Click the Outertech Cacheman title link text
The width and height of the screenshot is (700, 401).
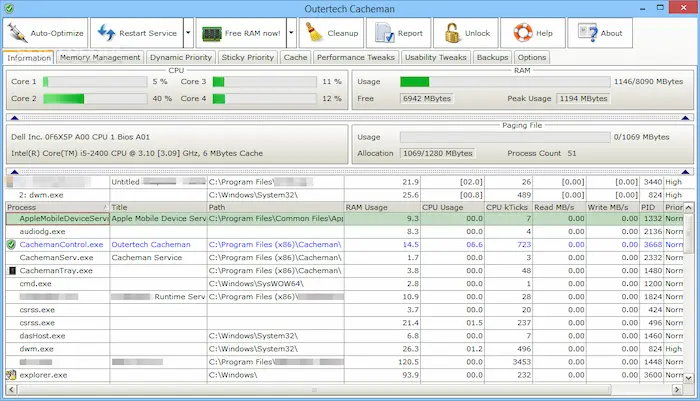click(x=151, y=244)
